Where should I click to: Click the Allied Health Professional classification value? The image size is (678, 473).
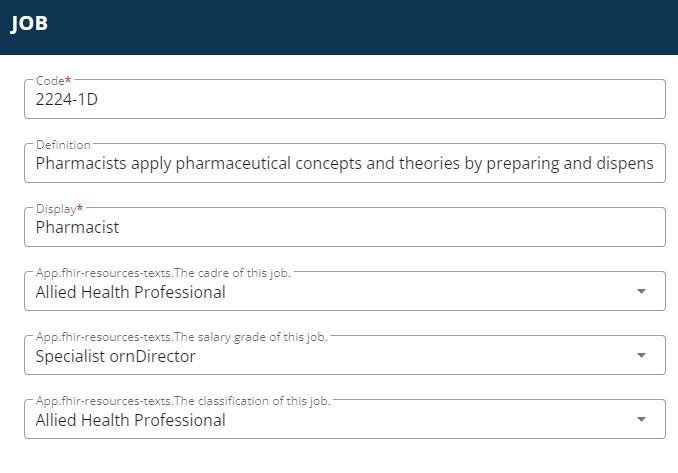pyautogui.click(x=131, y=420)
